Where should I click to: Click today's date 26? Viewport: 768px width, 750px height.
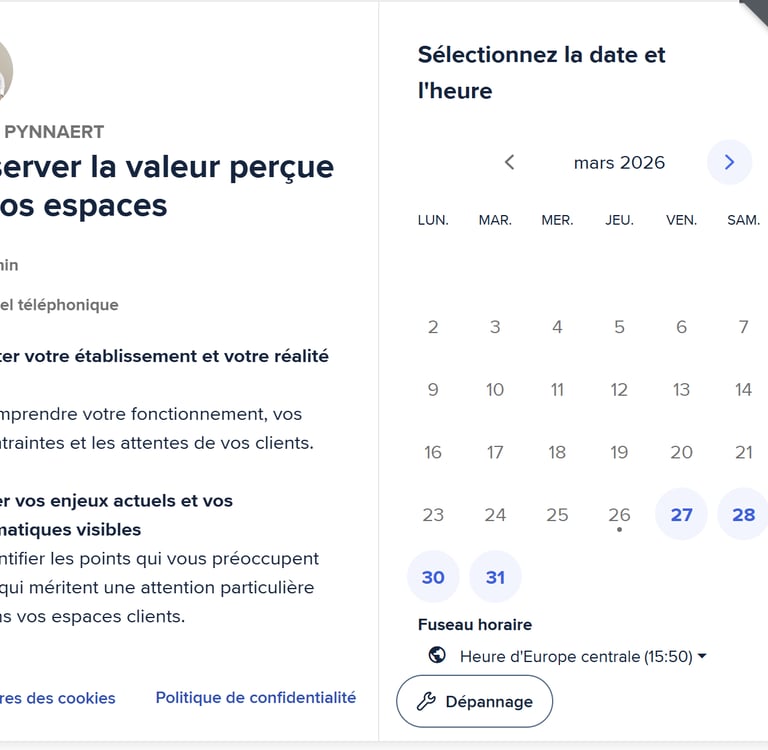[x=619, y=514]
